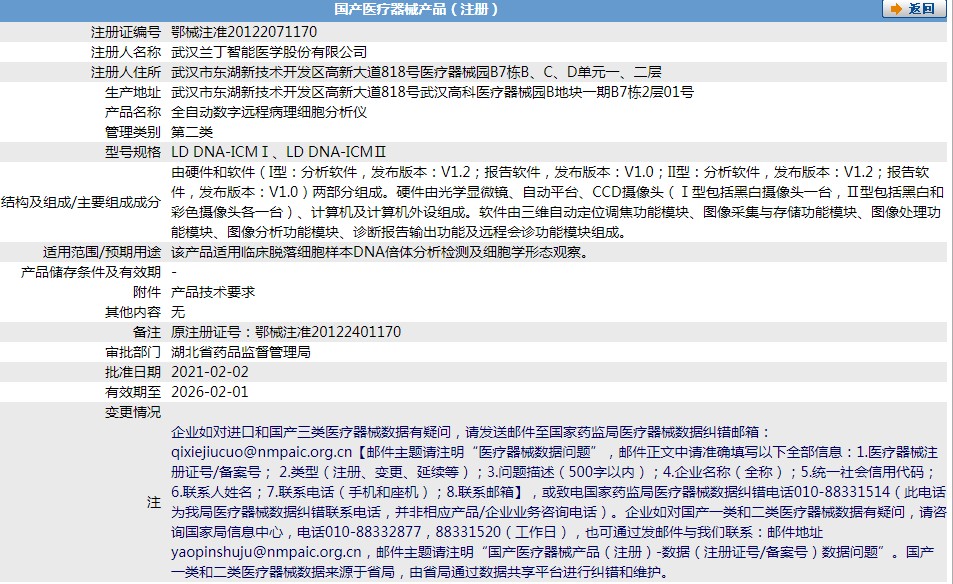953x584 pixels.
Task: Select approval date 2021-02-02
Action: pos(210,372)
